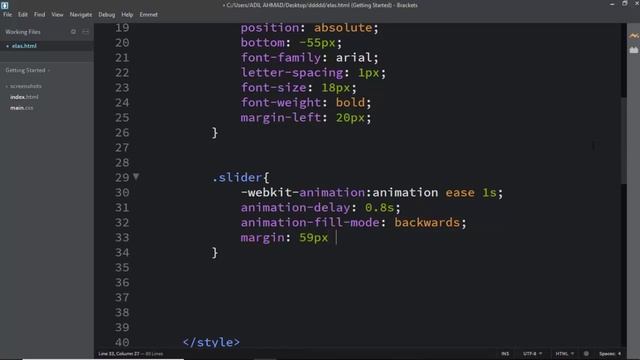Toggle the INS insert mode indicator
The image size is (640, 360).
505,353
